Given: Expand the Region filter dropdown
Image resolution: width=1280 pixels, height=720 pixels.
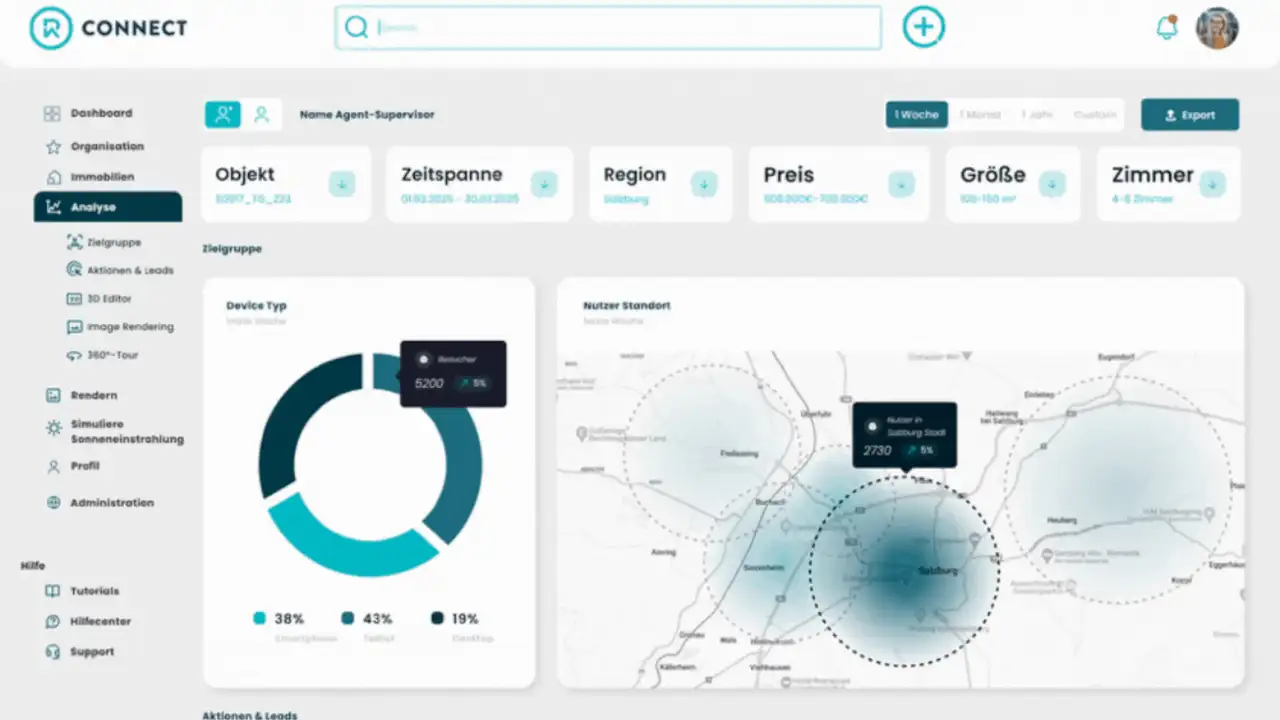Looking at the screenshot, I should [x=704, y=184].
